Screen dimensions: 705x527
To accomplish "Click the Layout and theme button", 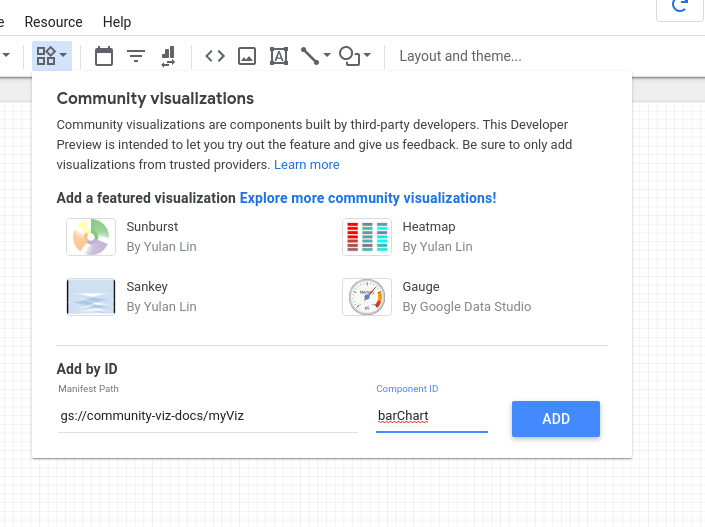I will (460, 56).
